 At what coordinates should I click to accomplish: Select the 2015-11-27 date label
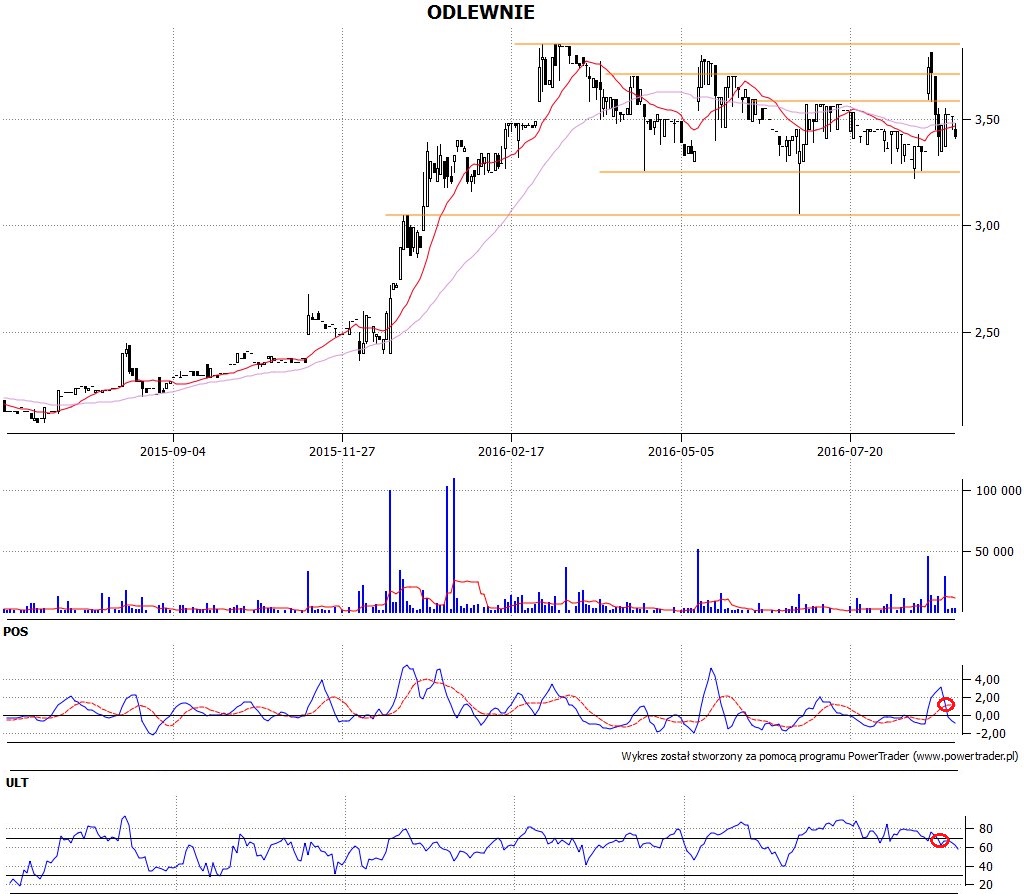342,451
